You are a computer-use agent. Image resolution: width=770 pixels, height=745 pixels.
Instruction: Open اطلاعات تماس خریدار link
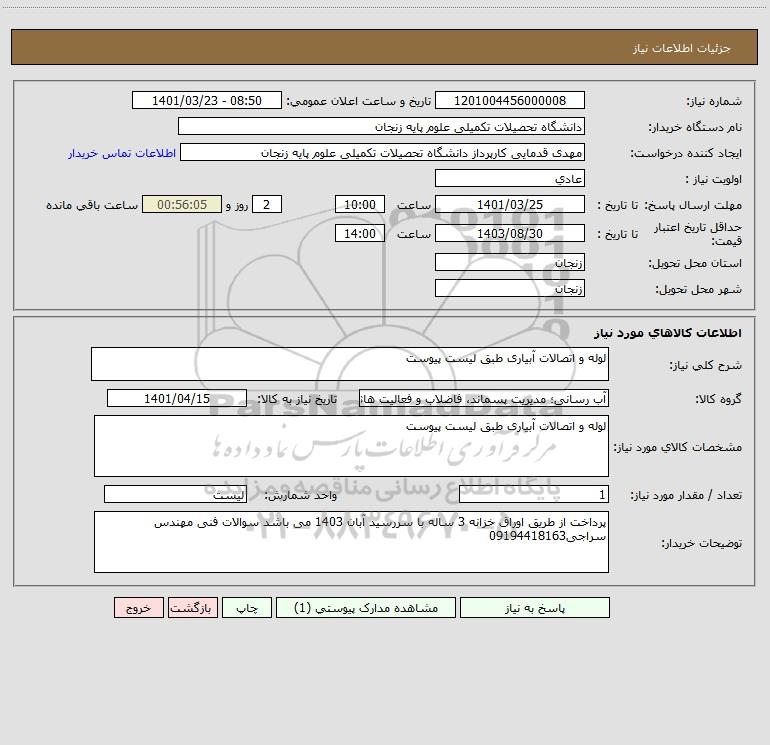point(122,153)
